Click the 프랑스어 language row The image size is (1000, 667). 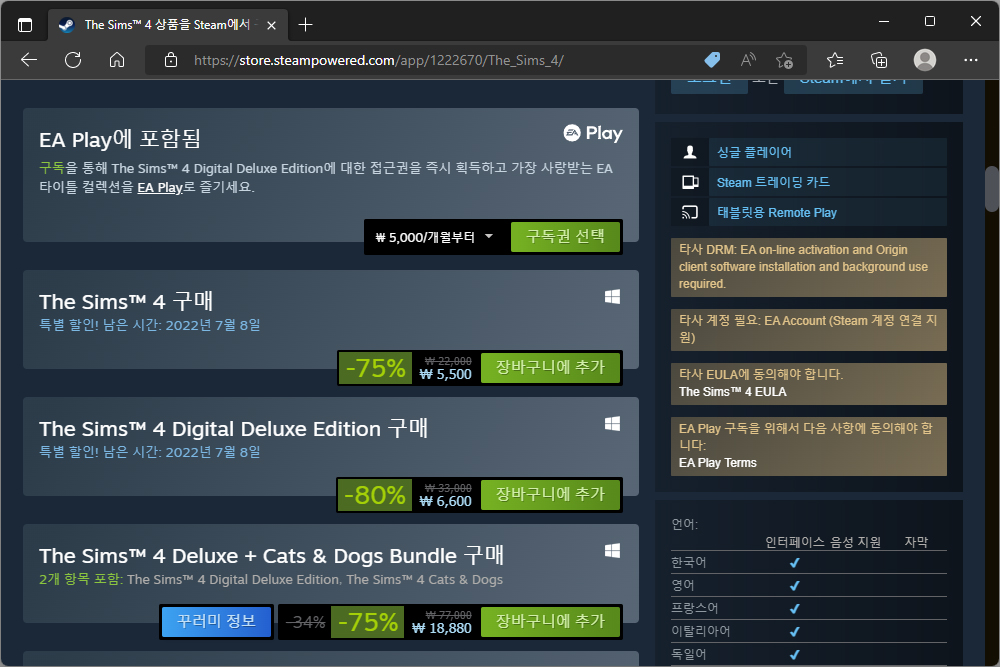(x=809, y=608)
